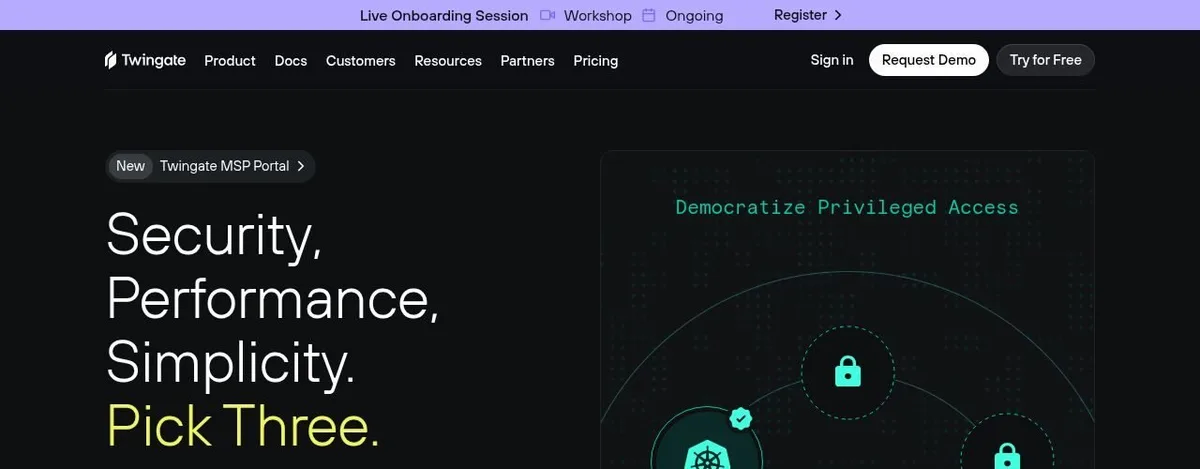Click the Pick Three. headline text
The height and width of the screenshot is (469, 1200).
243,425
